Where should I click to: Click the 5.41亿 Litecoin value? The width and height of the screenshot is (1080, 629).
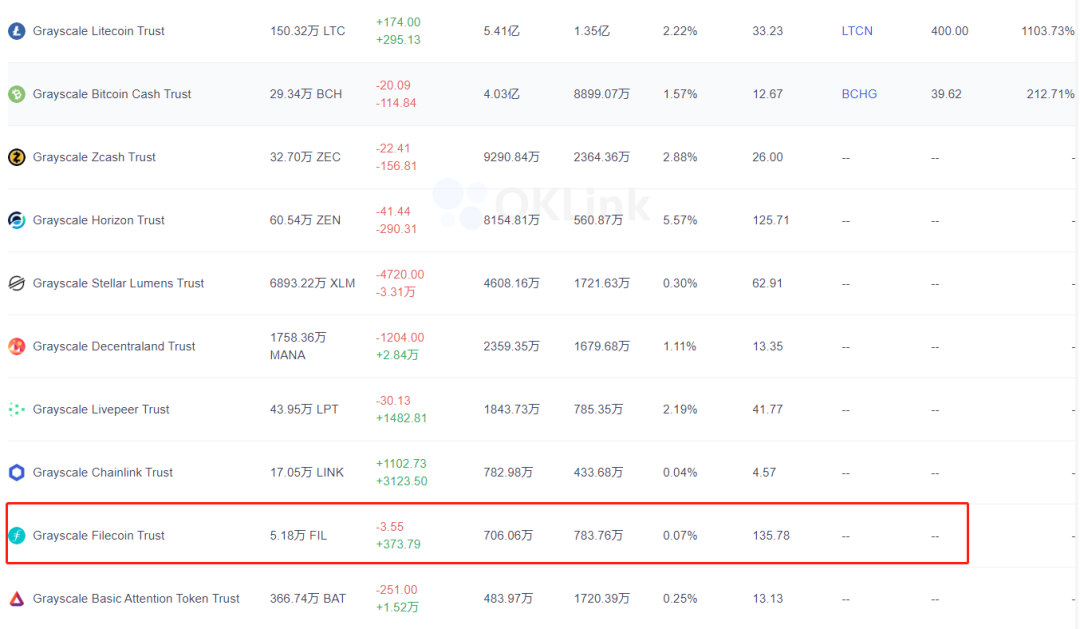click(501, 31)
